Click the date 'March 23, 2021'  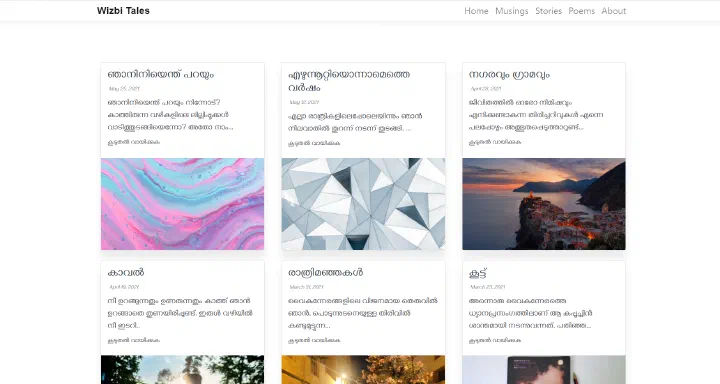pos(488,287)
